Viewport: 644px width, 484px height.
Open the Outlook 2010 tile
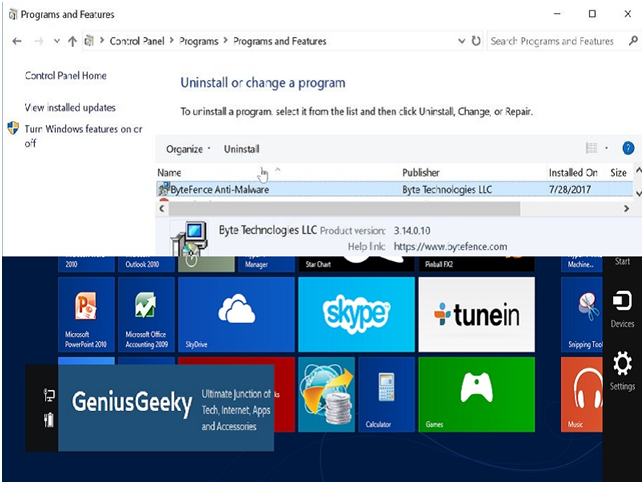[147, 264]
